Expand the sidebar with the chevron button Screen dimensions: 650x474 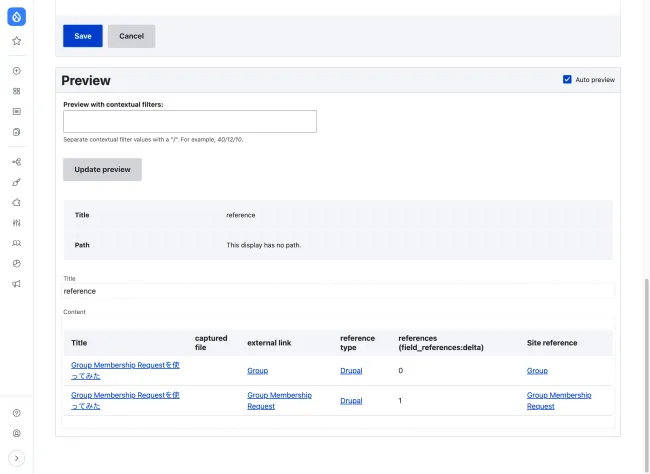(x=16, y=458)
